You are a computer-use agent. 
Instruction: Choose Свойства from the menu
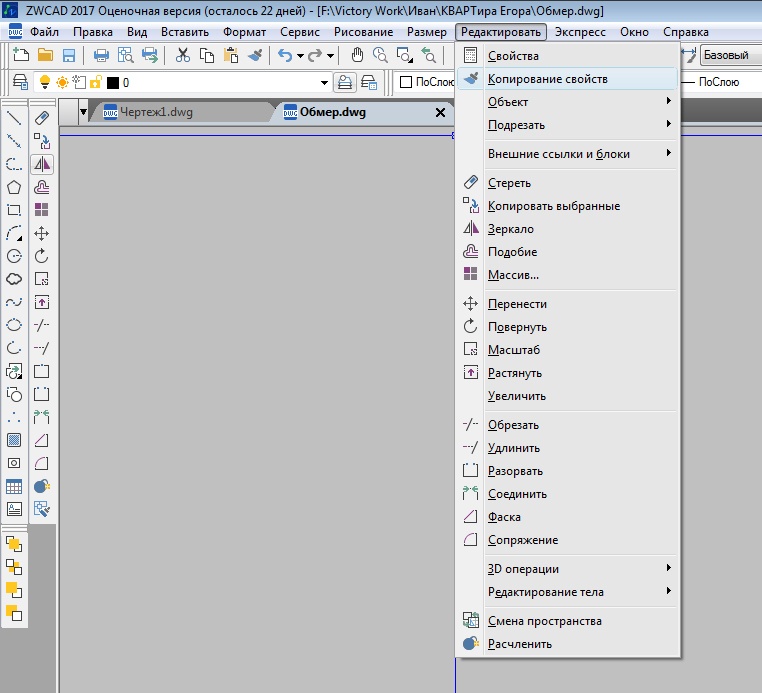tap(567, 56)
